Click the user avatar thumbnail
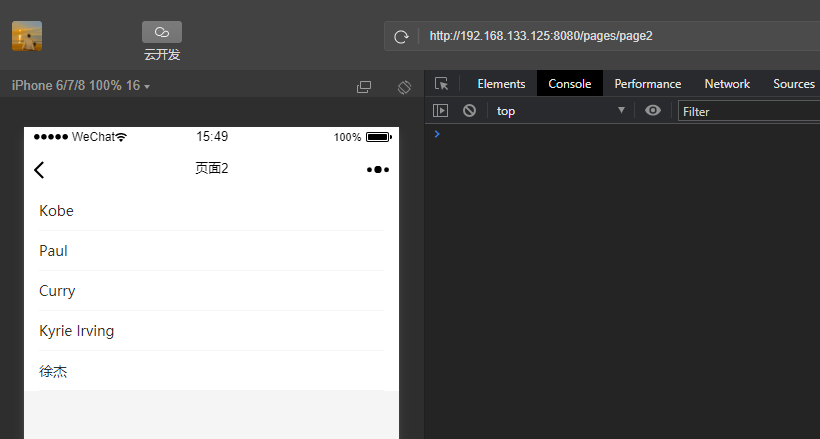Viewport: 820px width, 439px height. (27, 36)
